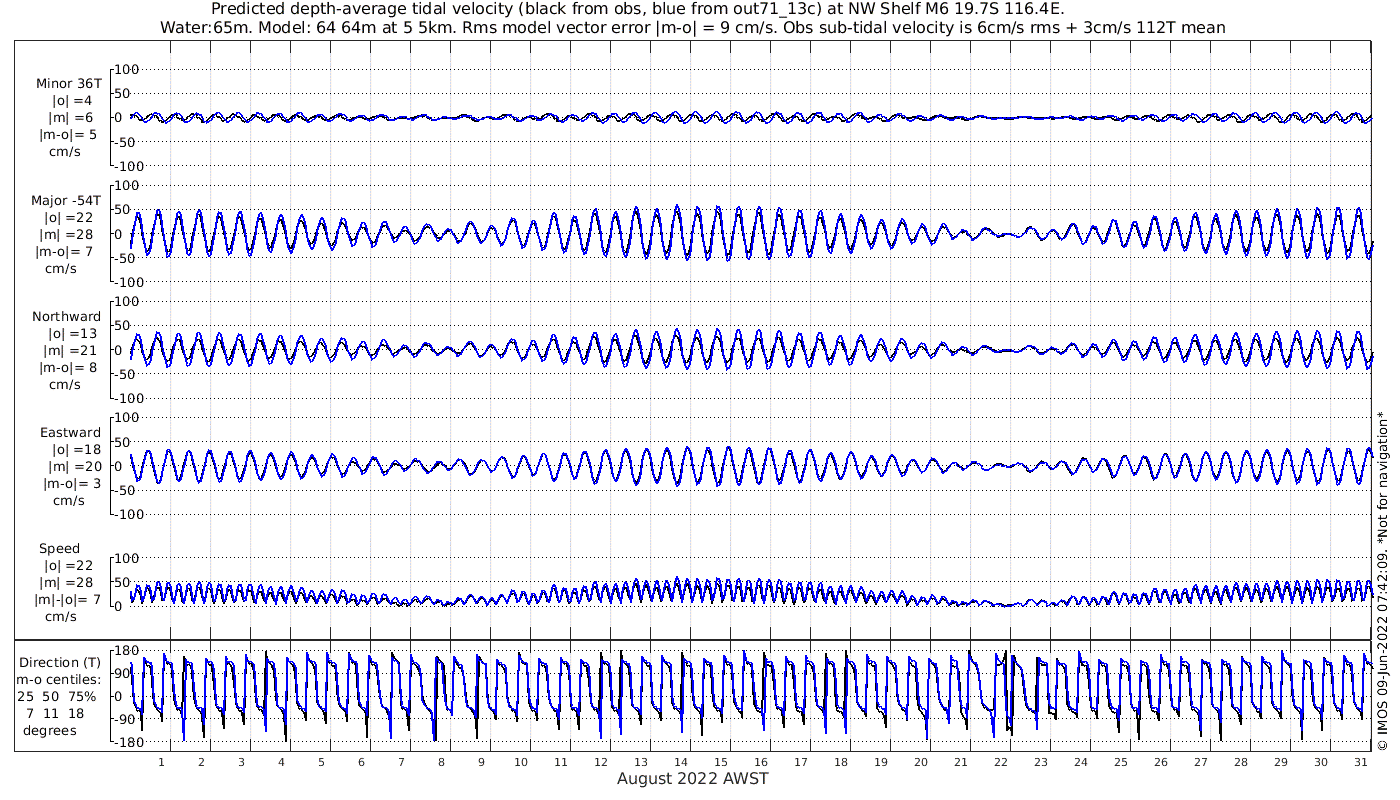Click the day '1' tick label on x-axis
Viewport: 1400px width, 800px height.
(161, 762)
